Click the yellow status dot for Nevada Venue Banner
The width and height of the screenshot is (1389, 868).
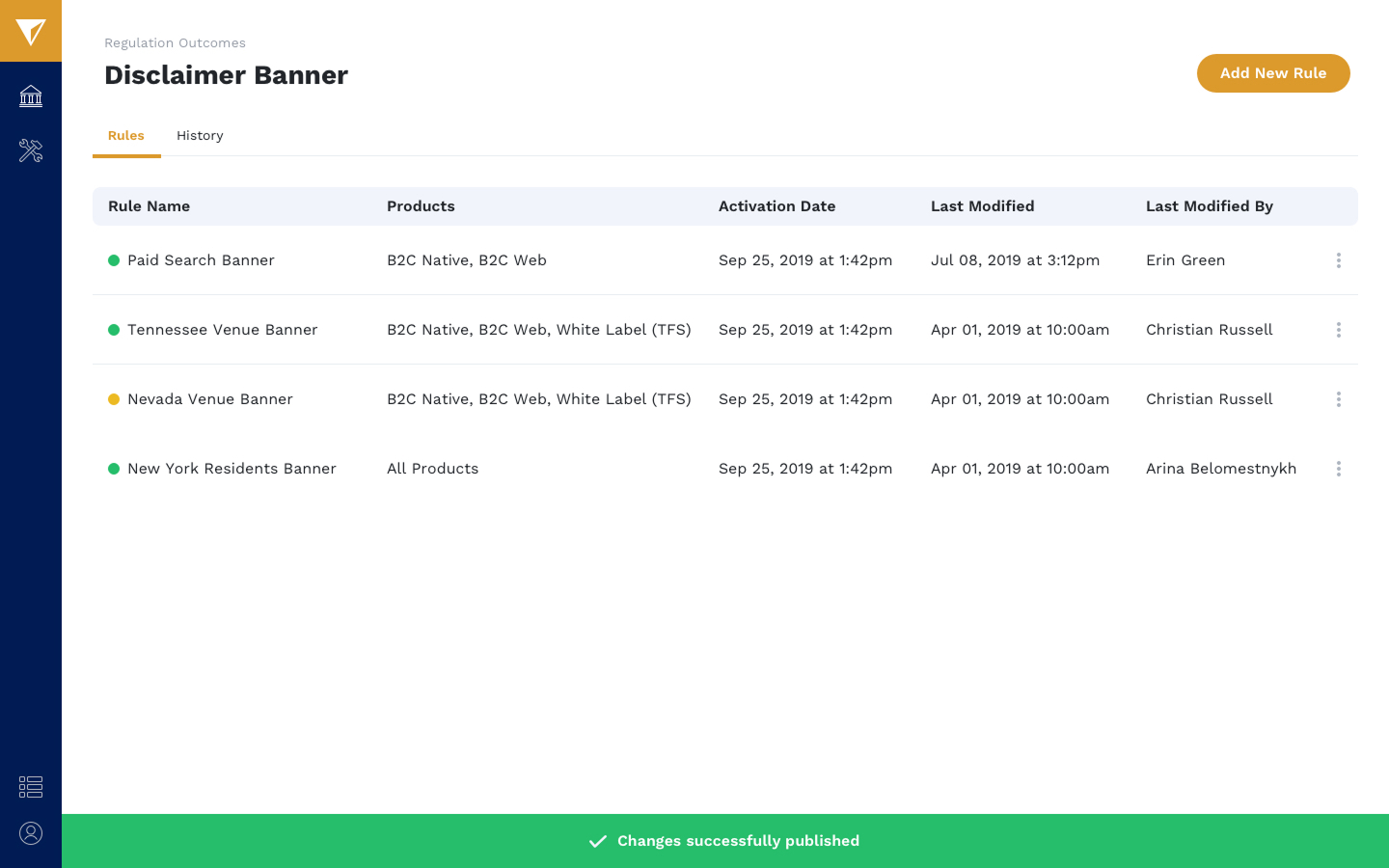[x=114, y=399]
